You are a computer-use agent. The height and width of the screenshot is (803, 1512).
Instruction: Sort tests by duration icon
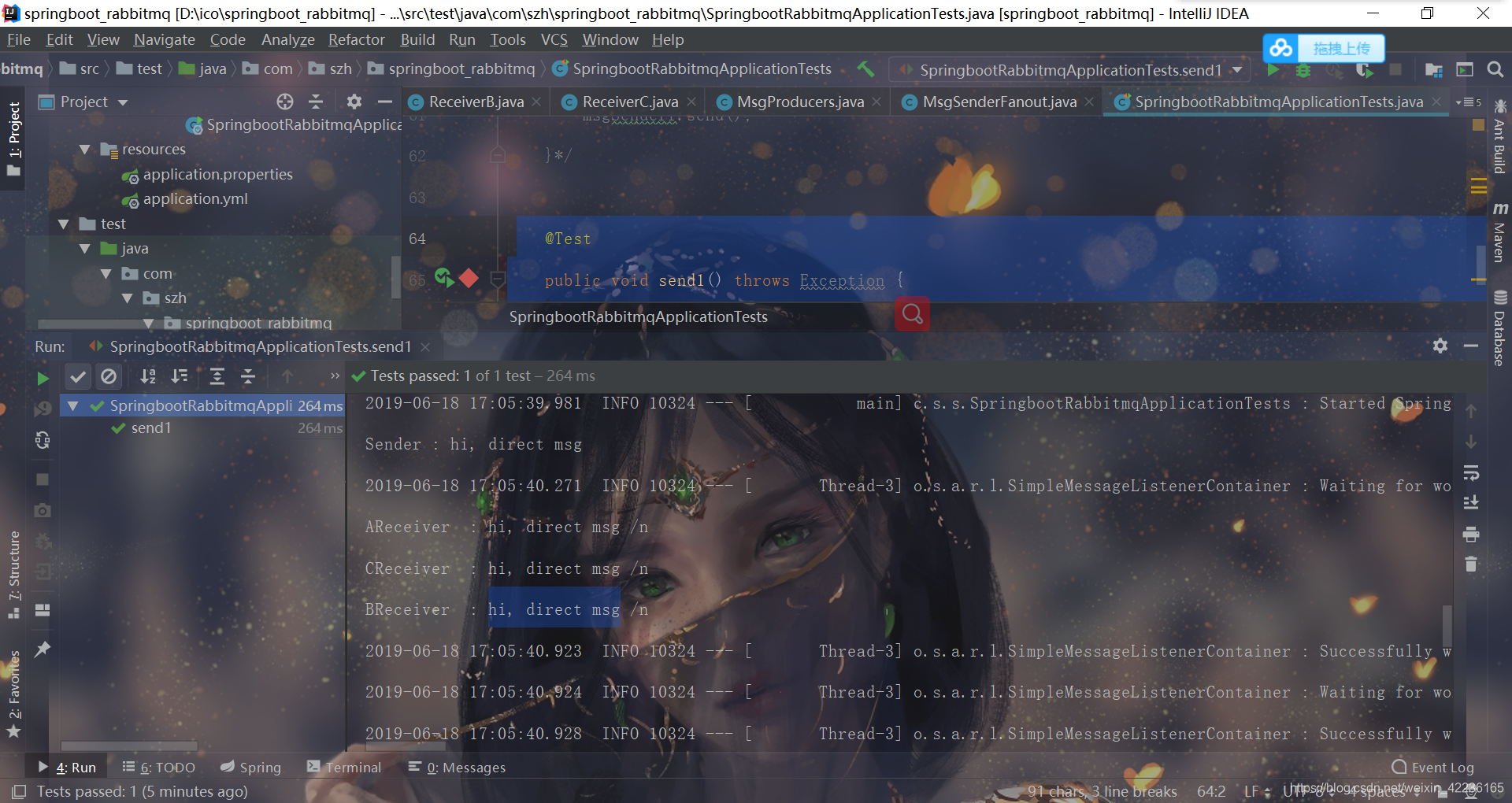[x=180, y=377]
